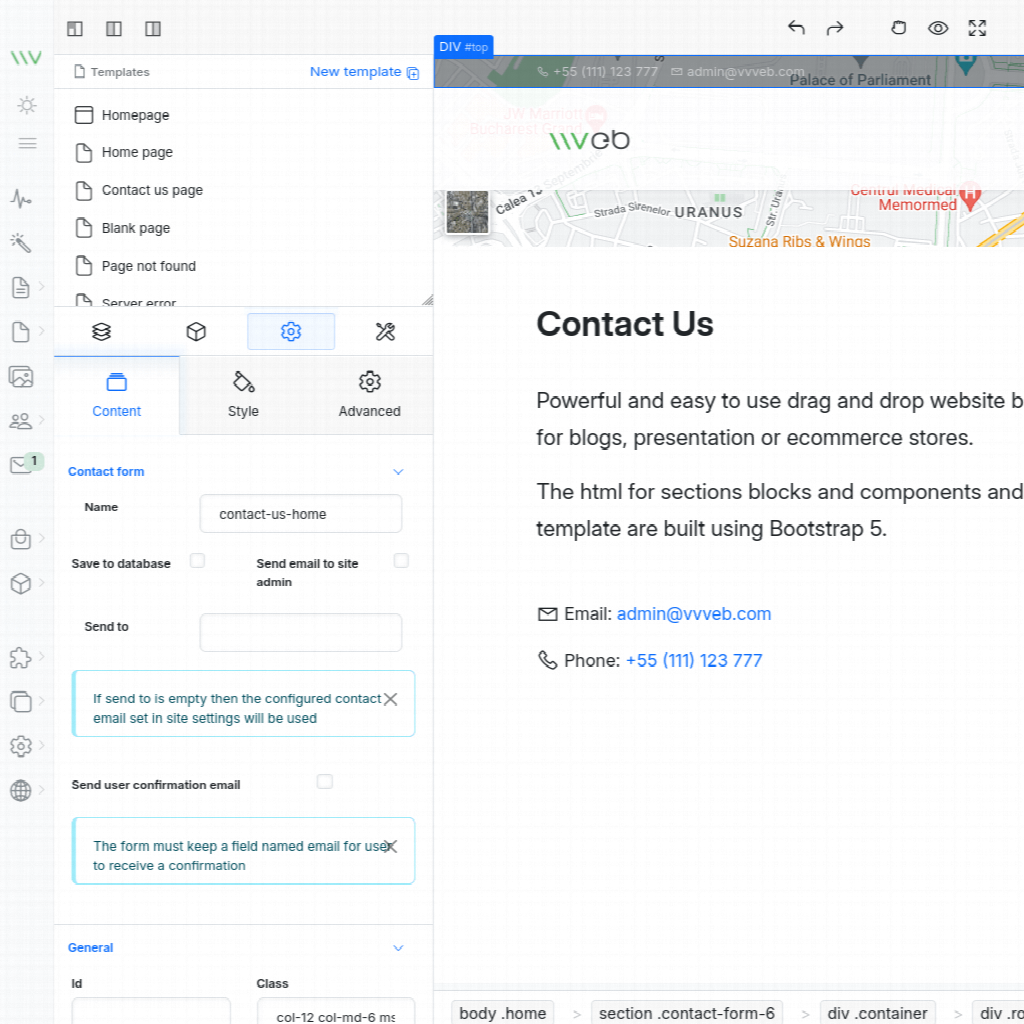Check Send email to site admin
The image size is (1024, 1024).
[401, 561]
